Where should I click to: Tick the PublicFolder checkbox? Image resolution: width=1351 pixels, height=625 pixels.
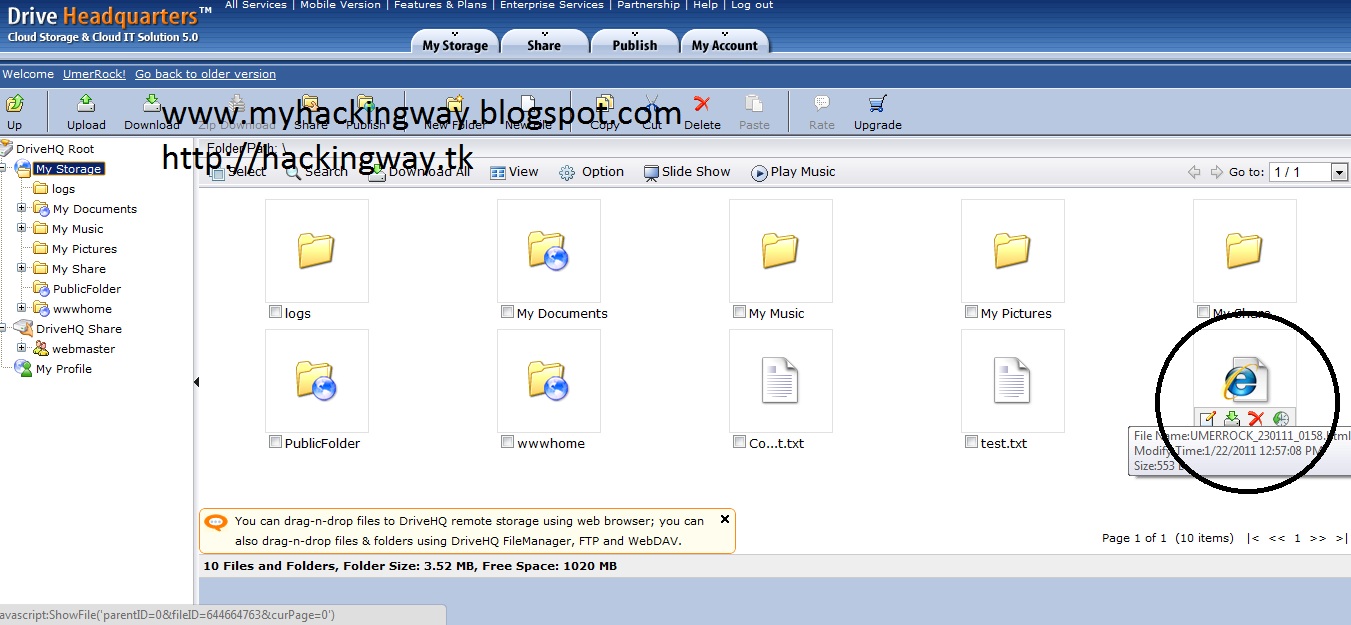[x=275, y=442]
